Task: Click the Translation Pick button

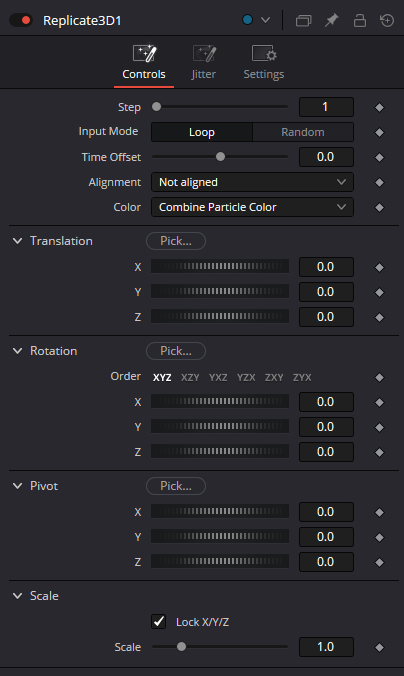Action: pos(176,241)
